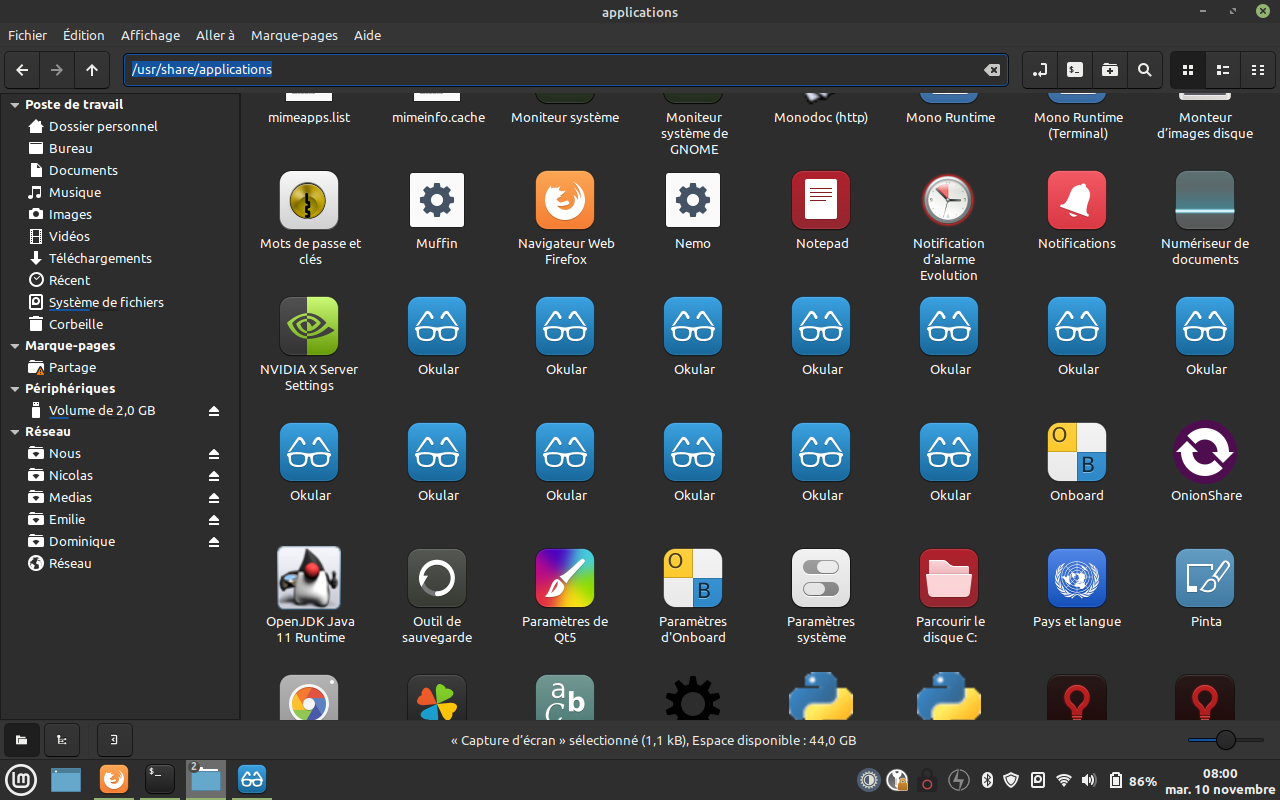This screenshot has height=800, width=1280.
Task: Select the mimeapps.list file label
Action: (x=309, y=118)
